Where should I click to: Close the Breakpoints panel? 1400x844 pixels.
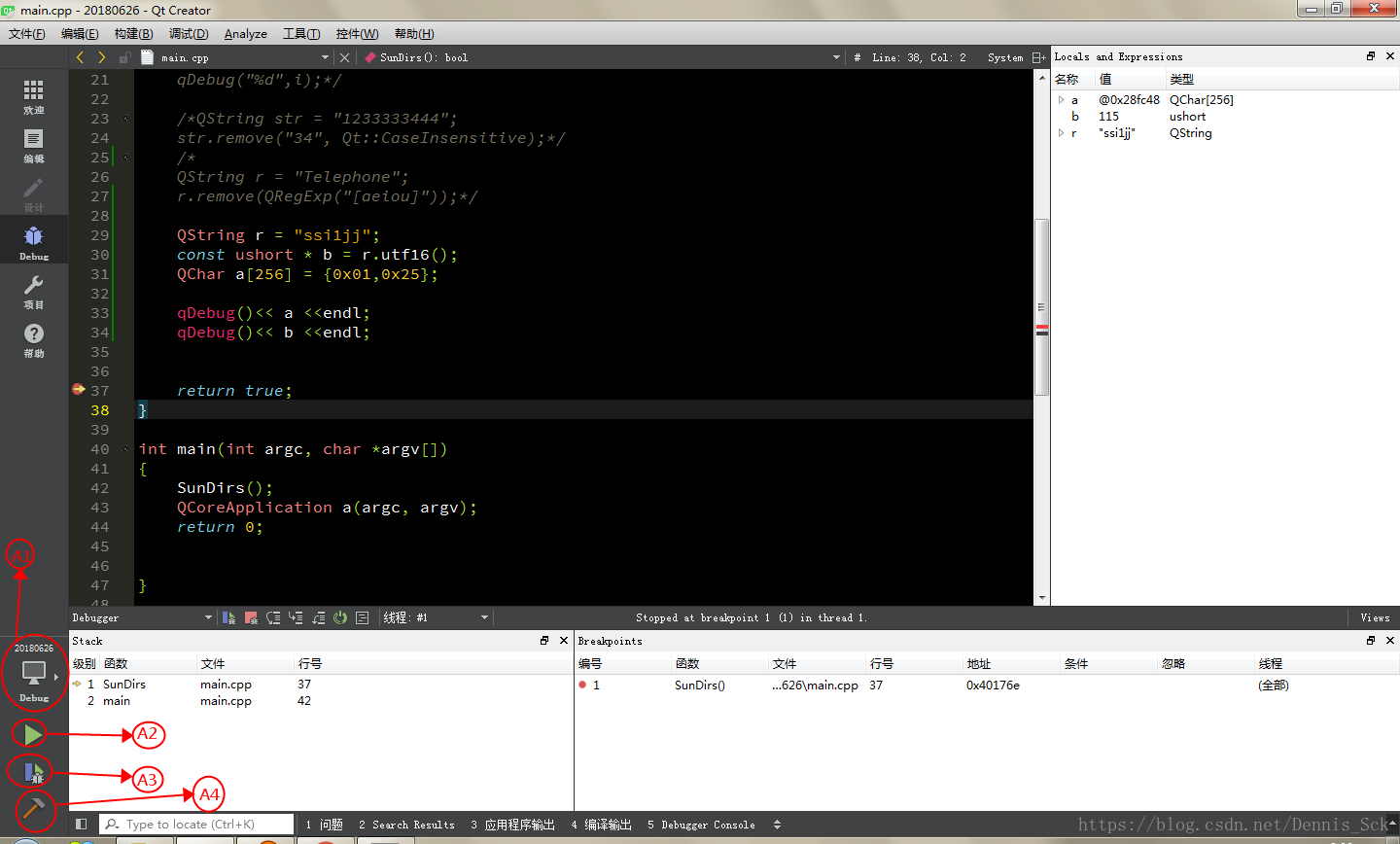1390,641
